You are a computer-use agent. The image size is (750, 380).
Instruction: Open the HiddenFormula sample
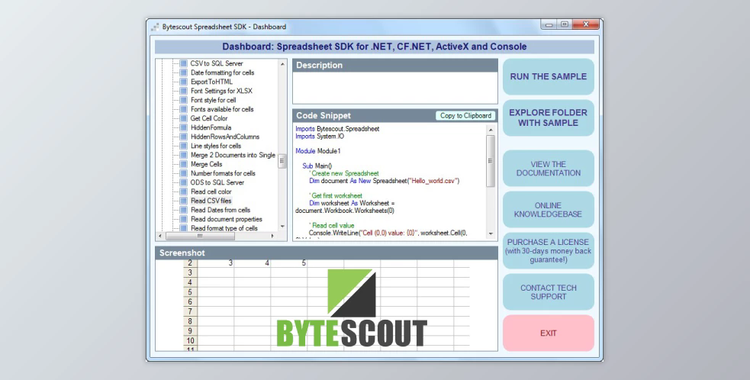pos(211,127)
